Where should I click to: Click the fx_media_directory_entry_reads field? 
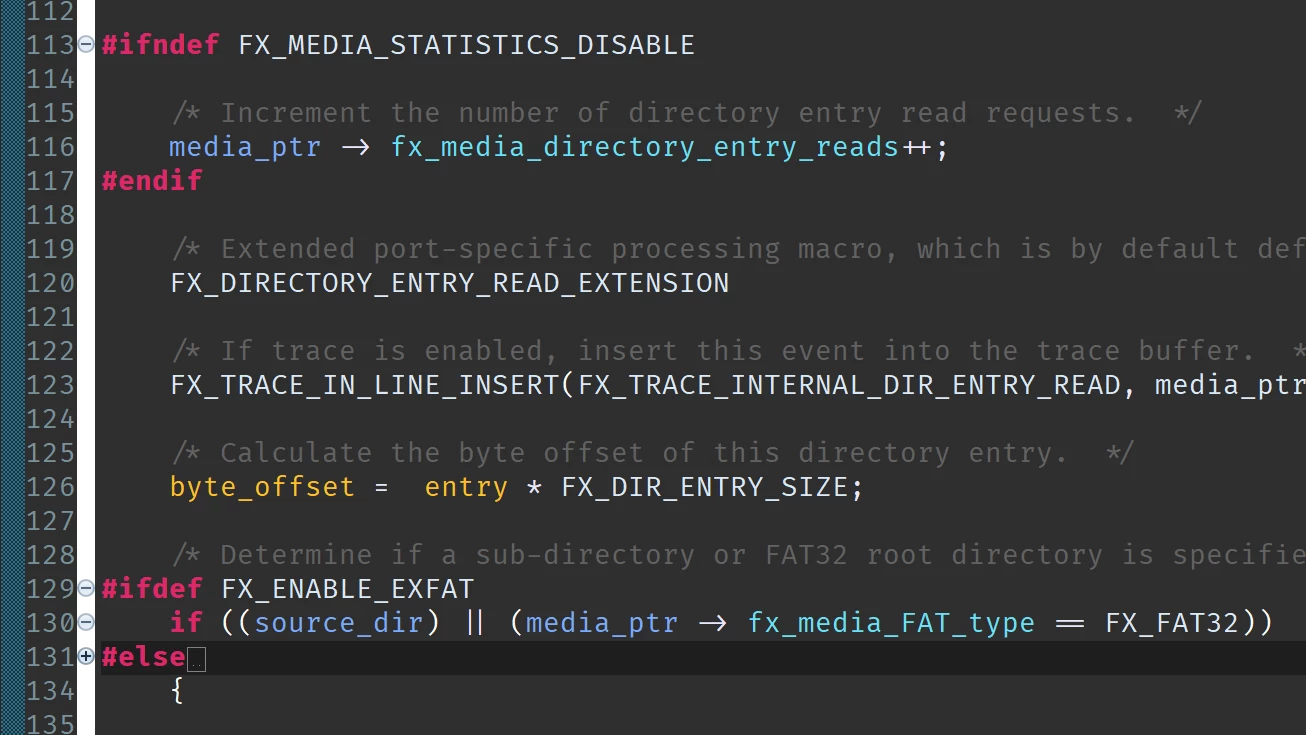(645, 147)
